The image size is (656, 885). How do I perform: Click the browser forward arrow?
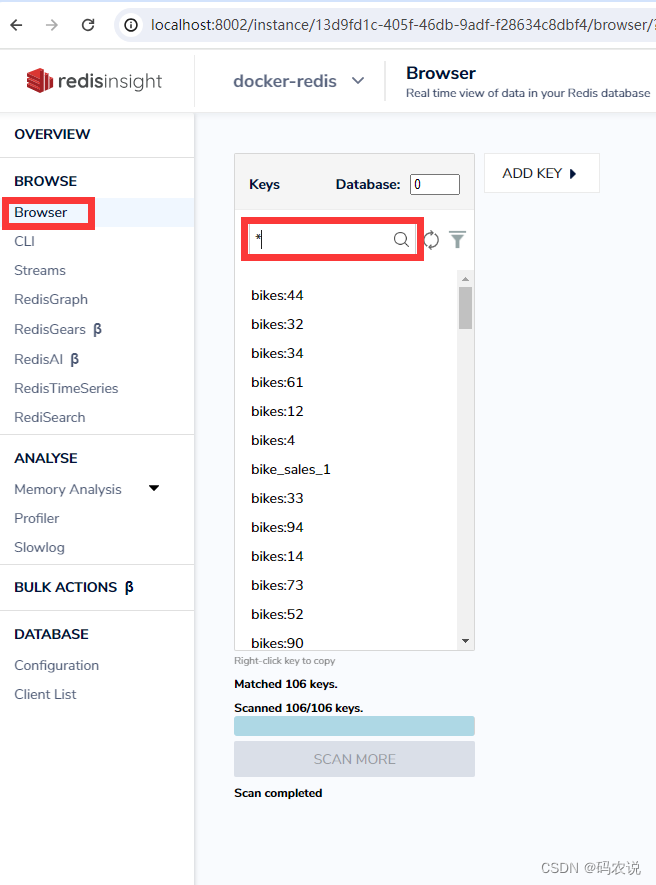click(x=52, y=25)
